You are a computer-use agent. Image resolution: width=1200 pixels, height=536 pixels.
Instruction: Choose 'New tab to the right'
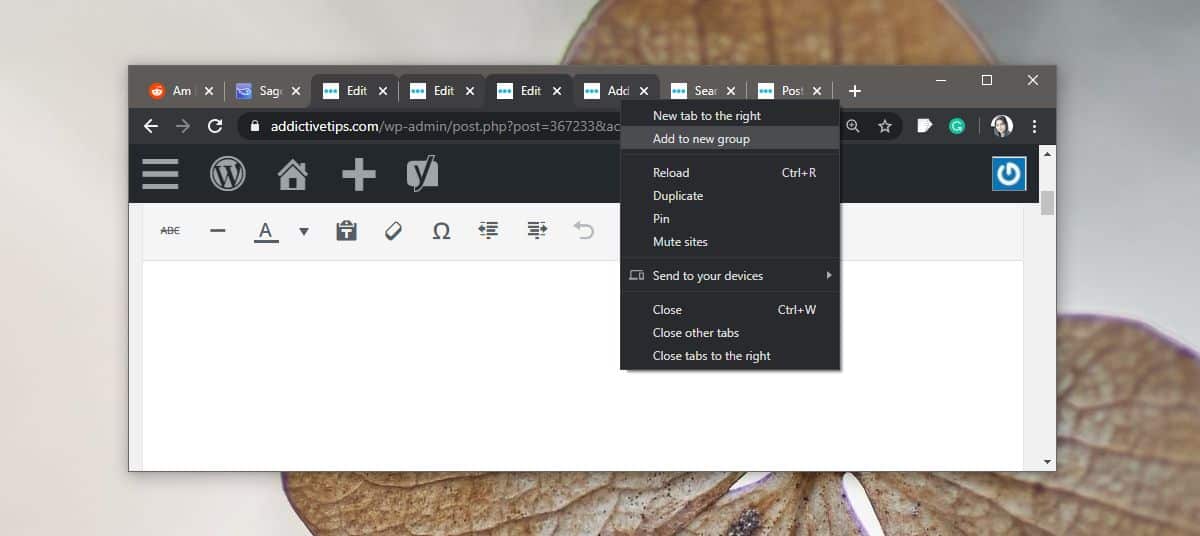(x=730, y=116)
